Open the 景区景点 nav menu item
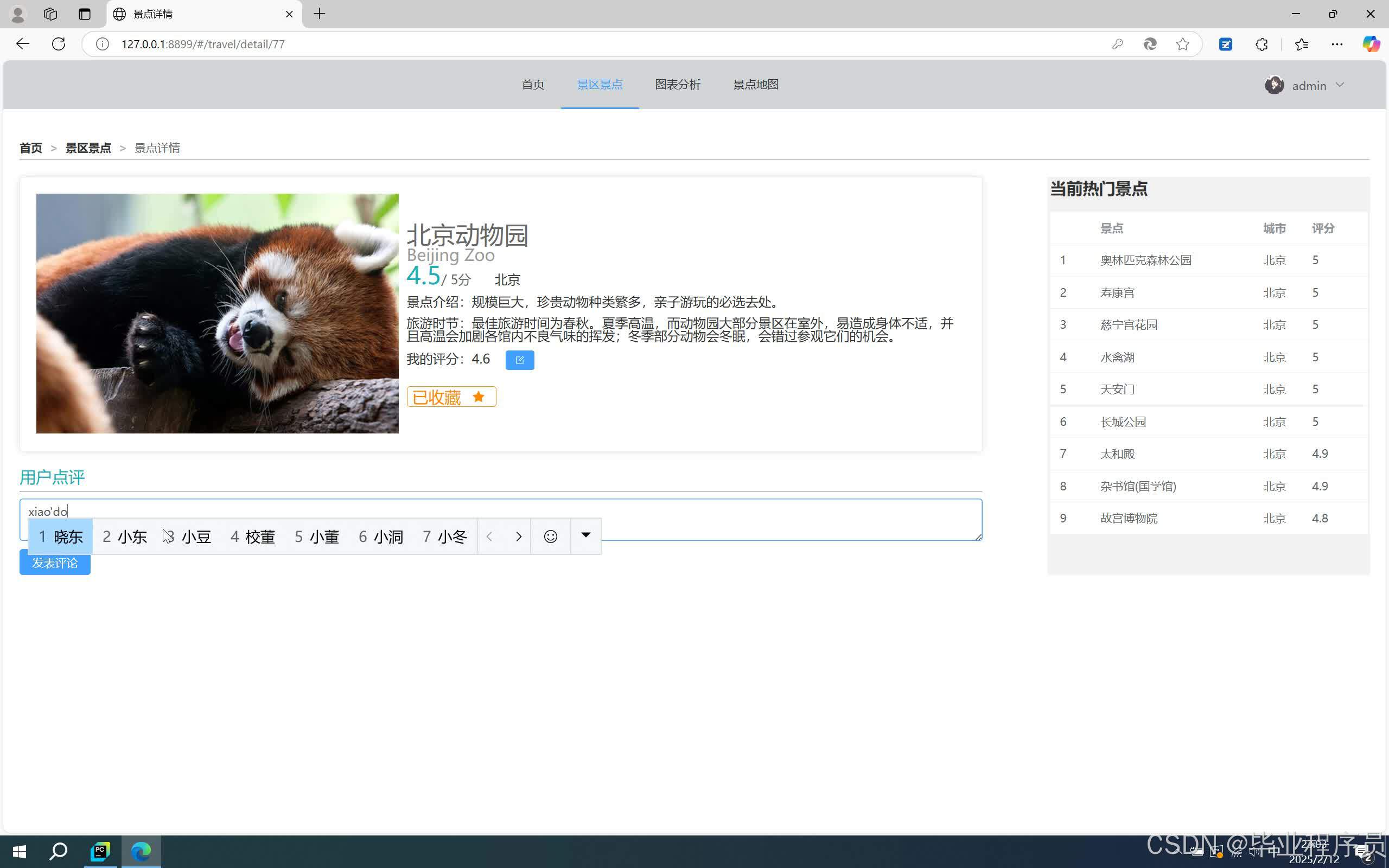The width and height of the screenshot is (1389, 868). 599,85
